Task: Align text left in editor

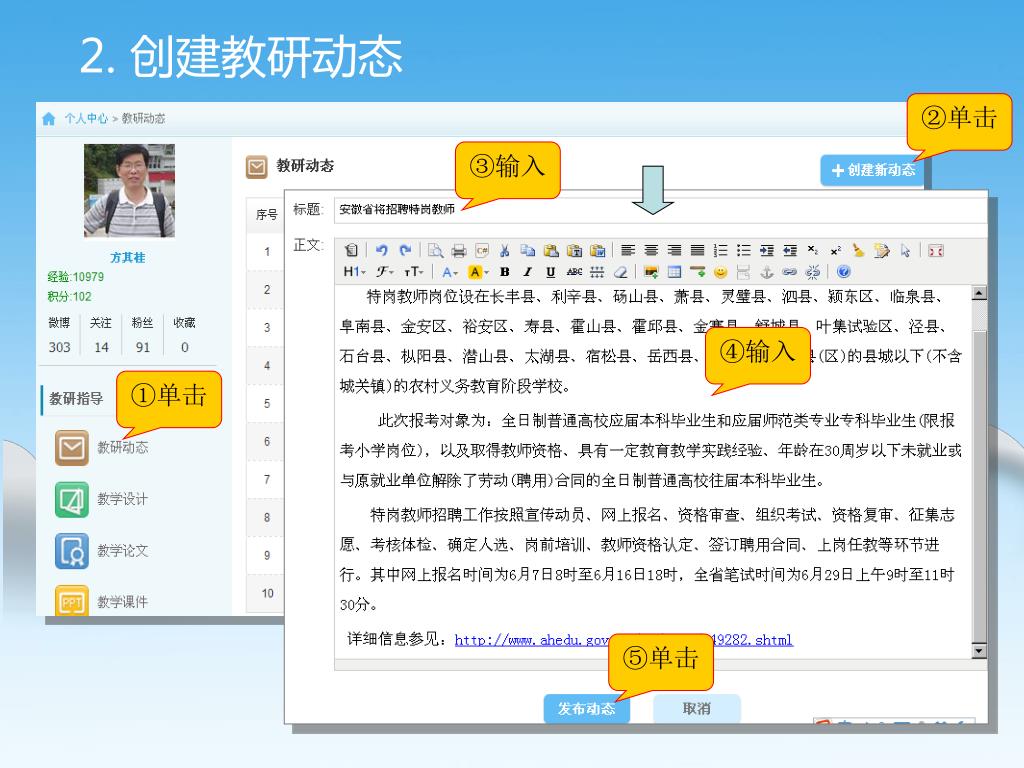Action: point(628,250)
